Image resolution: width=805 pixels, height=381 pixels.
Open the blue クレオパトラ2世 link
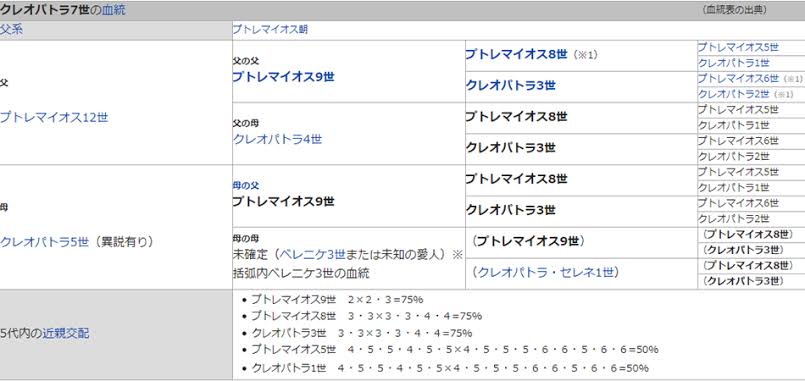(733, 94)
